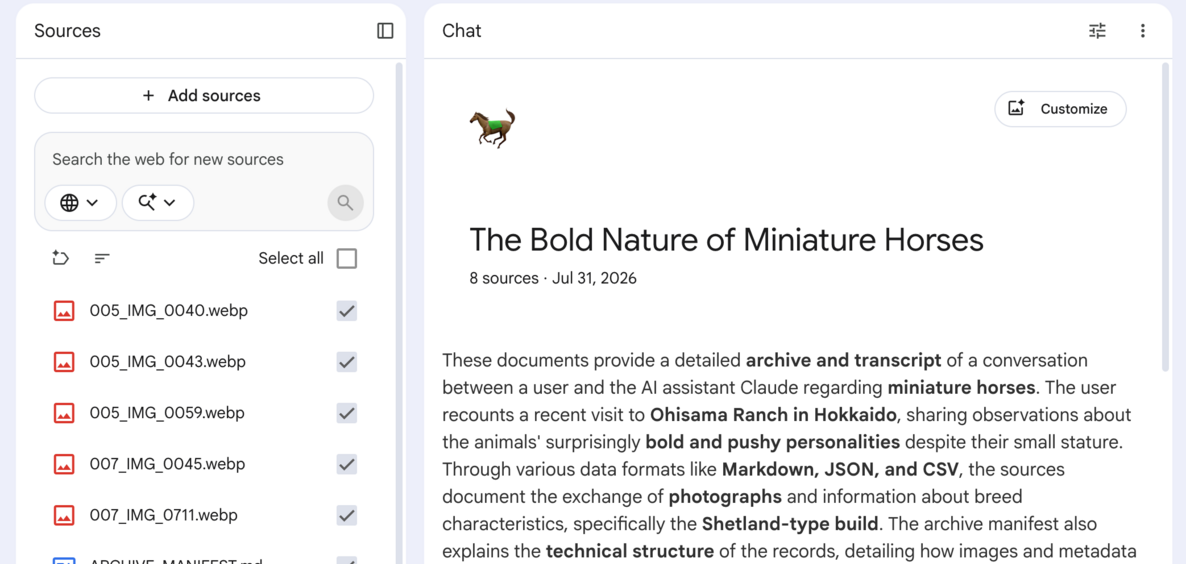This screenshot has width=1186, height=564.
Task: Uncheck source 007_IMG_0045.webp
Action: click(346, 464)
